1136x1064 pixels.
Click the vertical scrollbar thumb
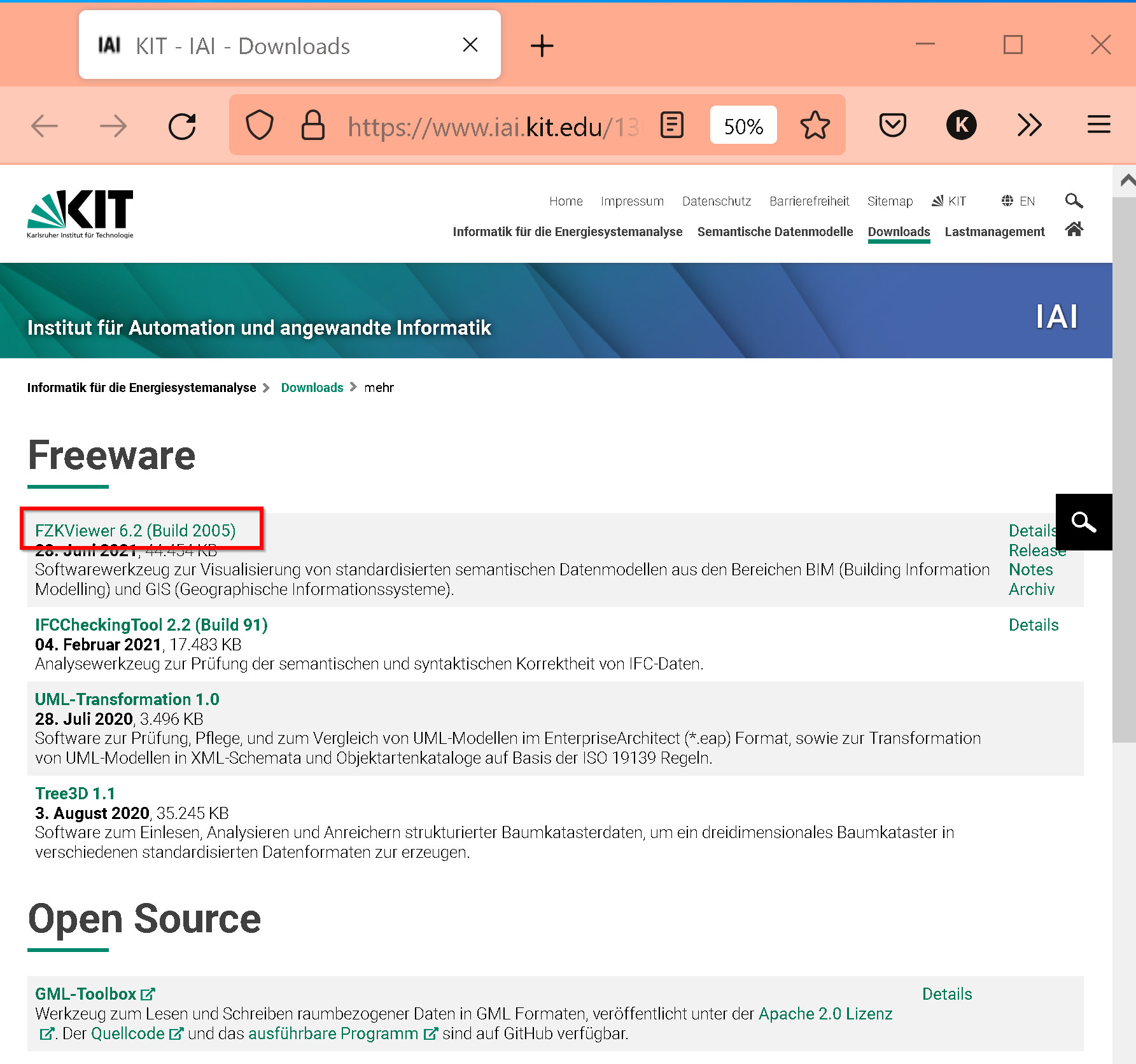tap(1124, 470)
